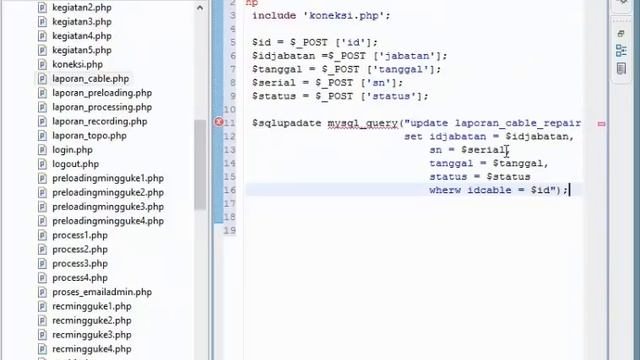This screenshot has height=360, width=640.
Task: Select laporan_recording.php
Action: [x=100, y=122]
